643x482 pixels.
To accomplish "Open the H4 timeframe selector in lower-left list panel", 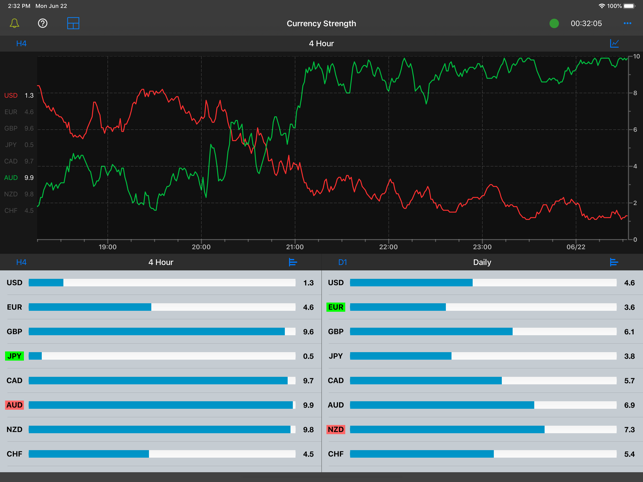I will (21, 262).
